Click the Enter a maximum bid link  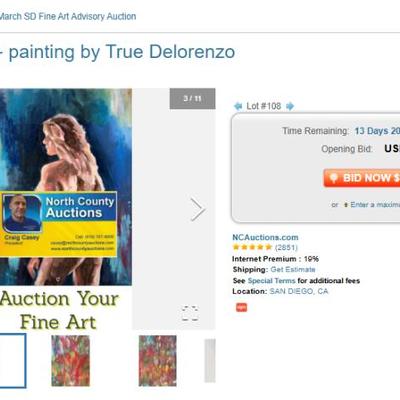pyautogui.click(x=375, y=205)
